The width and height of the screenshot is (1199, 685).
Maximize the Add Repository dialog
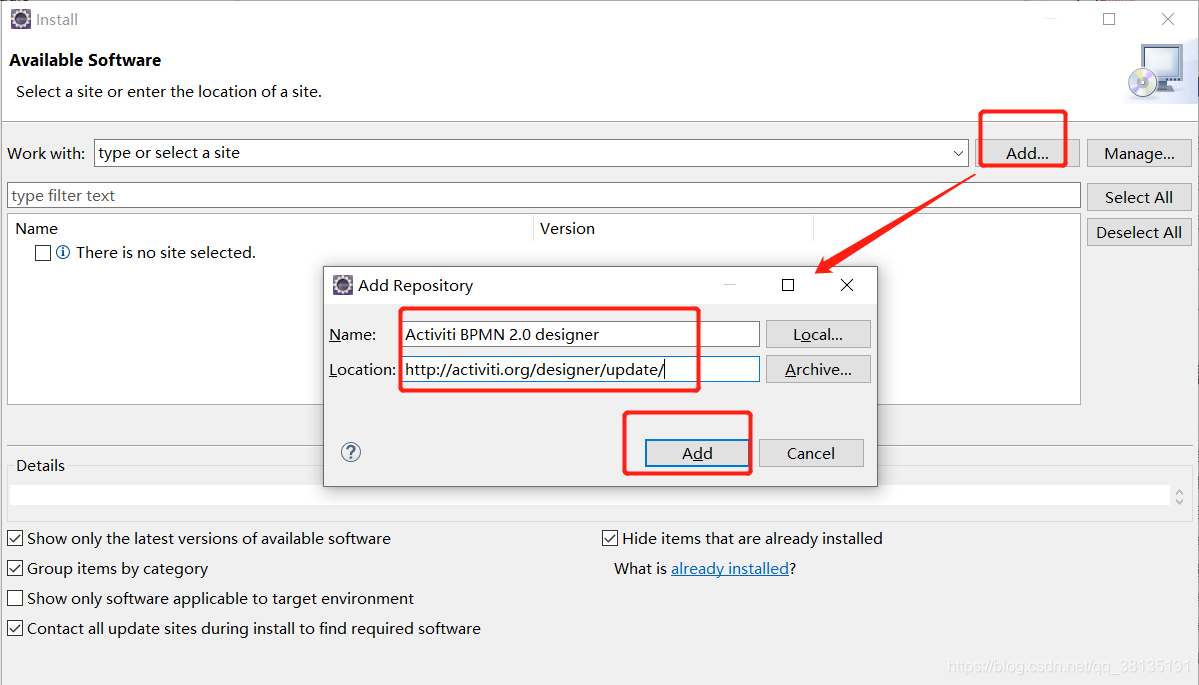pyautogui.click(x=788, y=285)
